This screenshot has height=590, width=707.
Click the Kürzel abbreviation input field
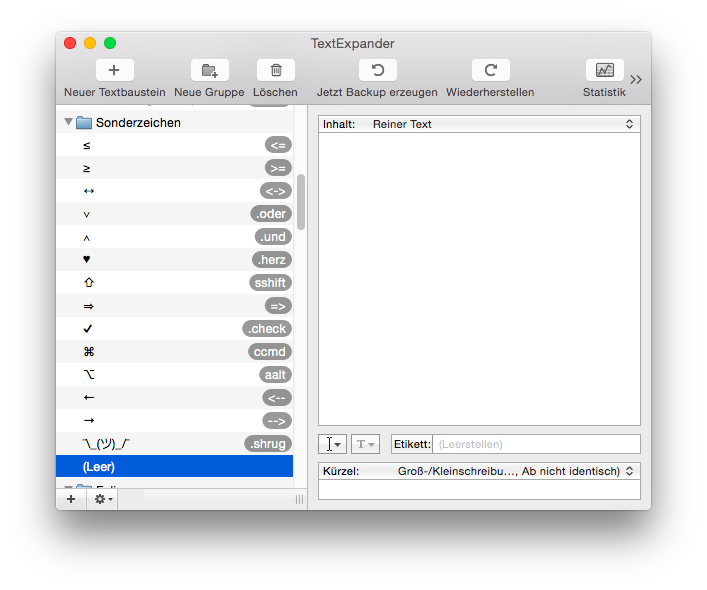tap(479, 489)
